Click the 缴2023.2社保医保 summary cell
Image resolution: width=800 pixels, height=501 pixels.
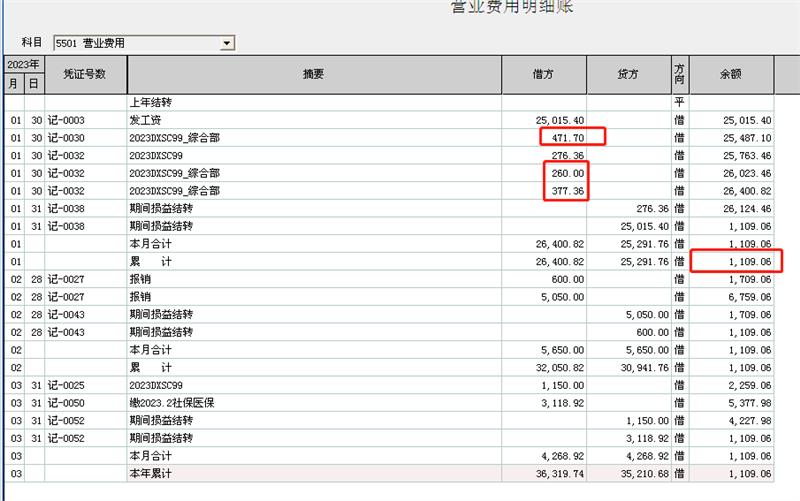[x=313, y=403]
